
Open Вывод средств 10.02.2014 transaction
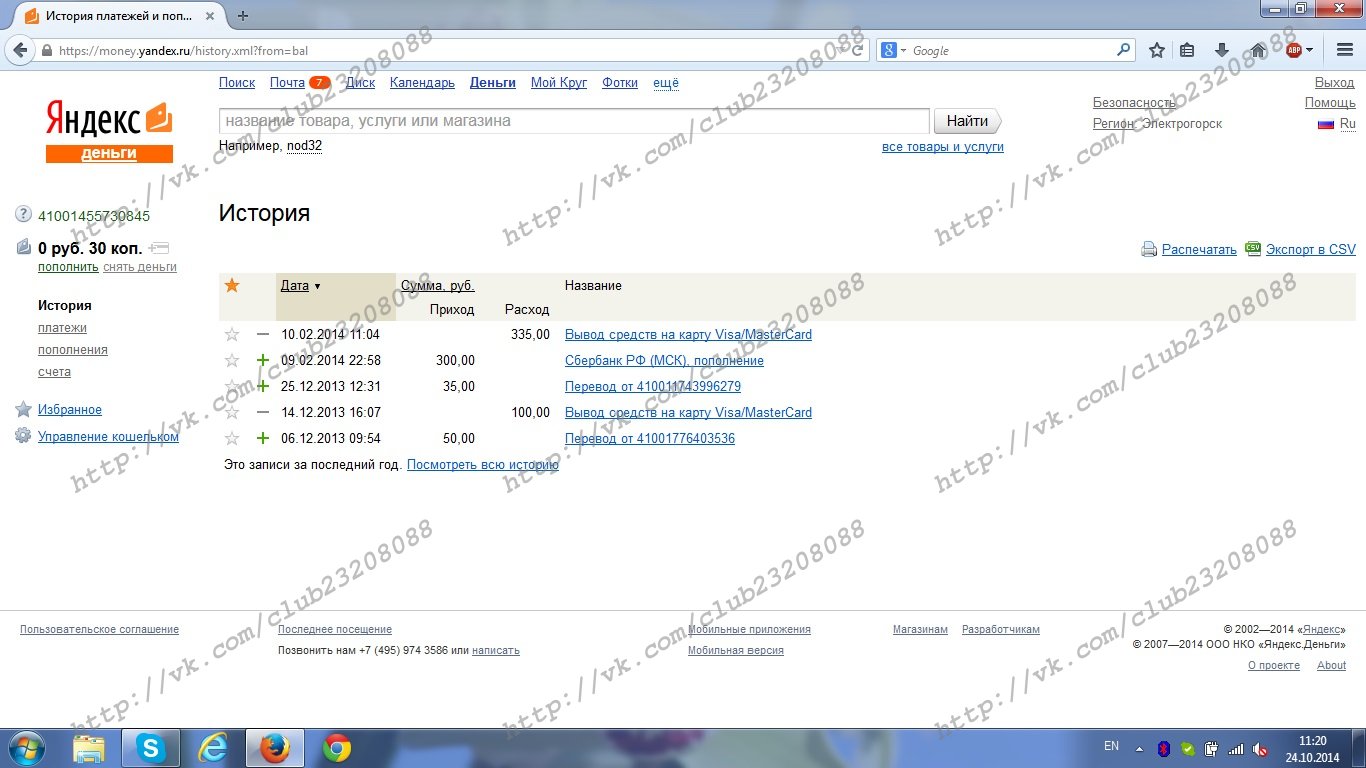pyautogui.click(x=688, y=335)
